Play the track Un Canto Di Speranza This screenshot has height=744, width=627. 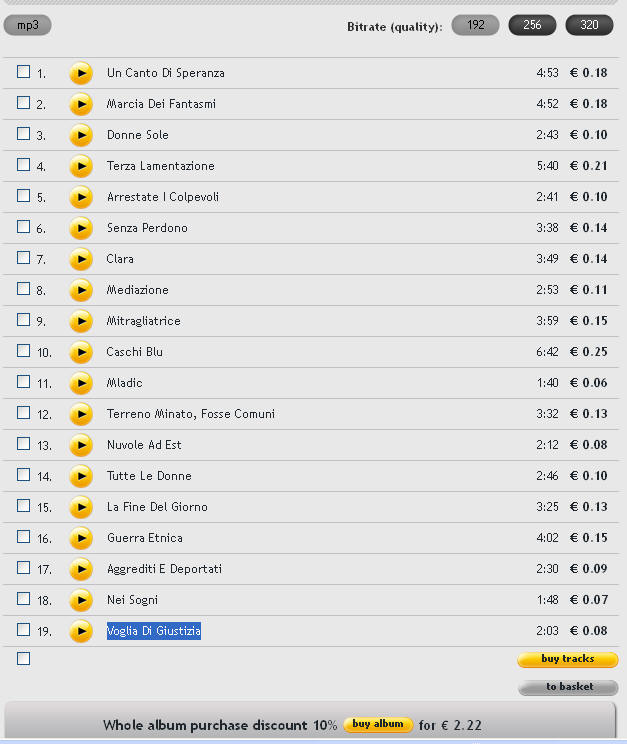click(x=81, y=73)
